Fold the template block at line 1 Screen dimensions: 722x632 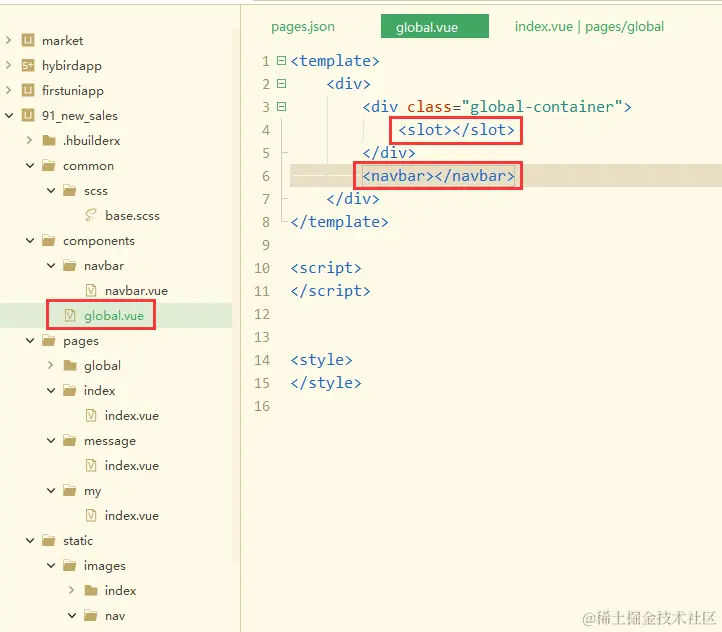[281, 61]
